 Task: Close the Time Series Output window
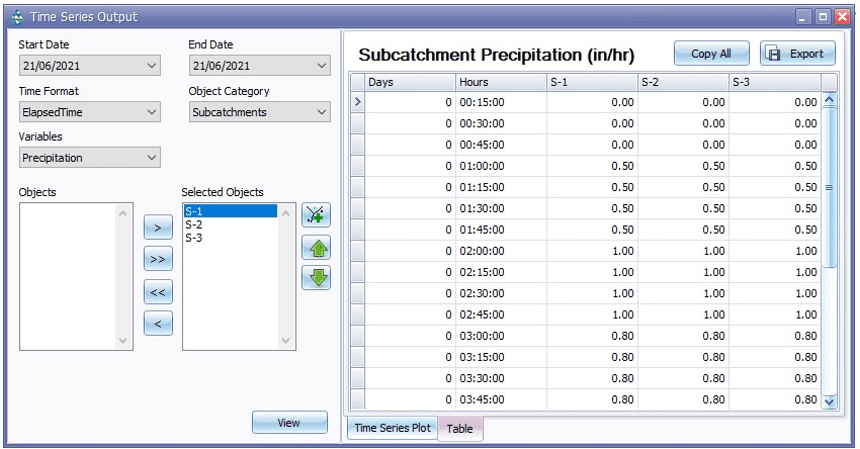point(842,17)
